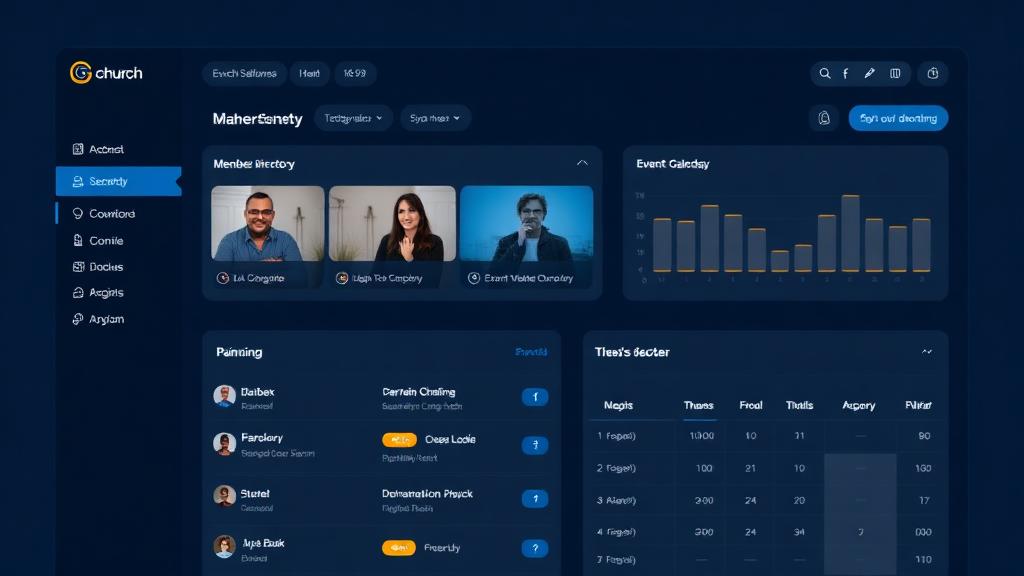Click the Docles sidebar icon
The image size is (1024, 576).
(79, 266)
